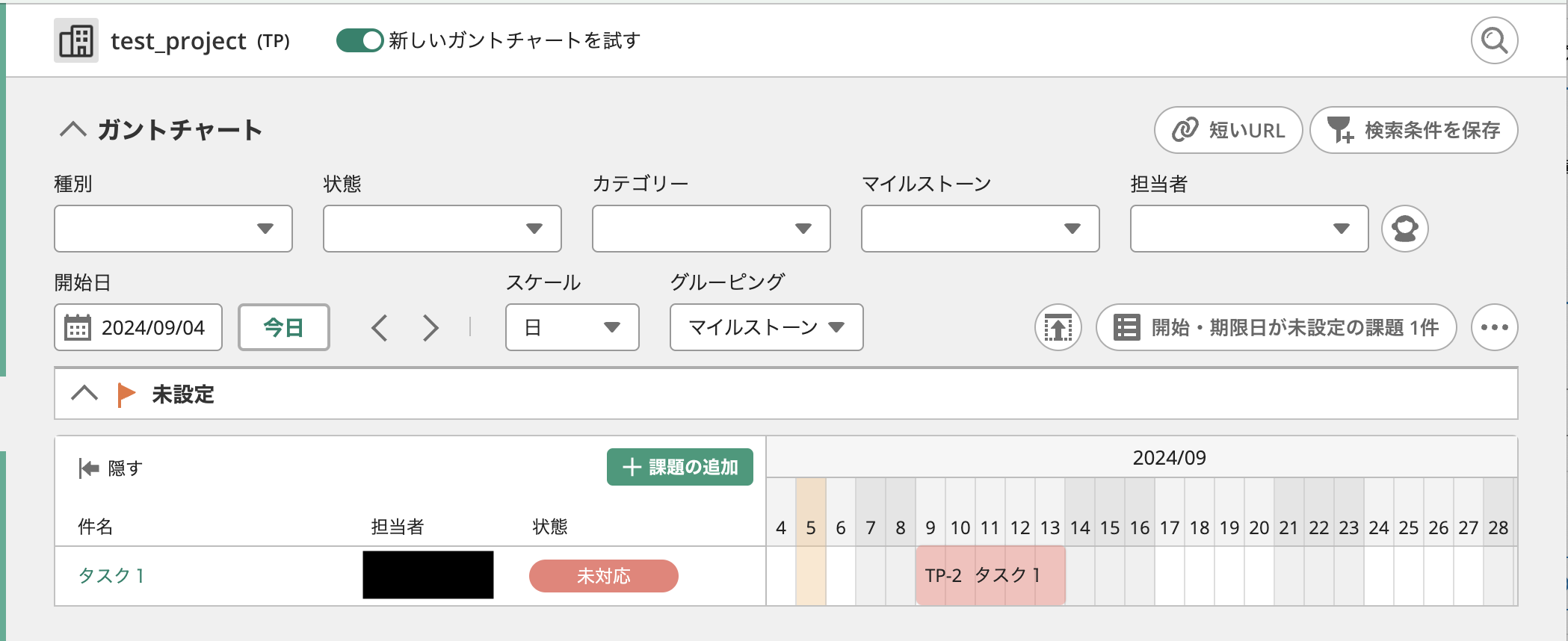This screenshot has height=641, width=1568.
Task: Open the 種別 dropdown
Action: tap(173, 229)
